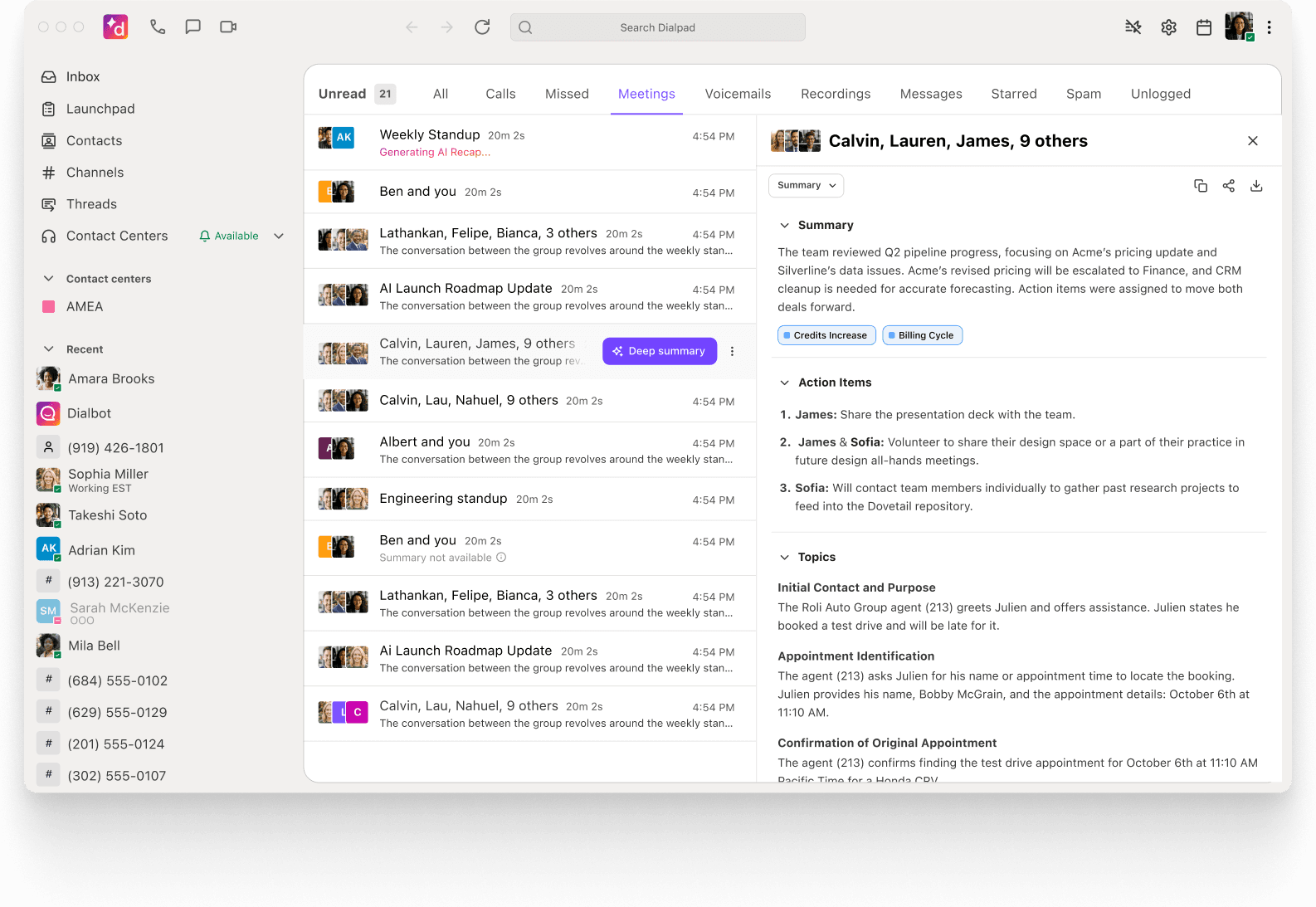Close the meeting detail panel
Image resolution: width=1316 pixels, height=907 pixels.
pos(1253,141)
